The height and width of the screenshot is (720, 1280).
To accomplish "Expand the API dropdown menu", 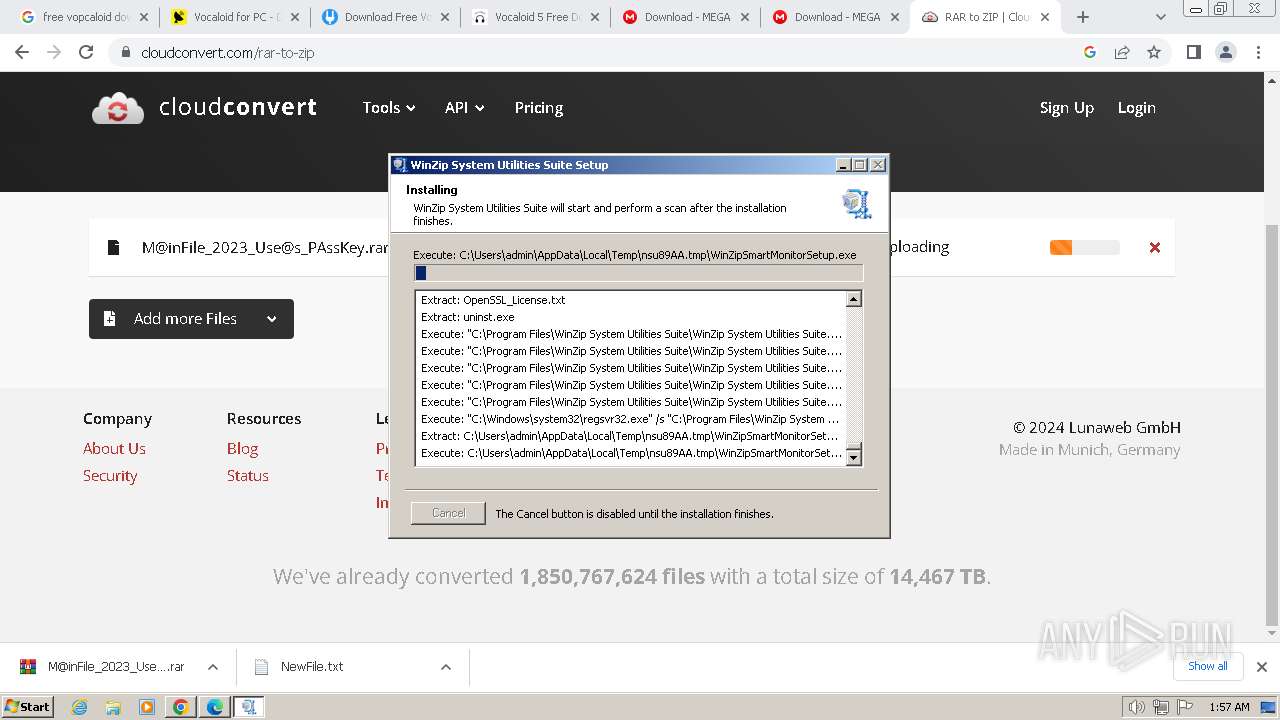I will pos(465,108).
